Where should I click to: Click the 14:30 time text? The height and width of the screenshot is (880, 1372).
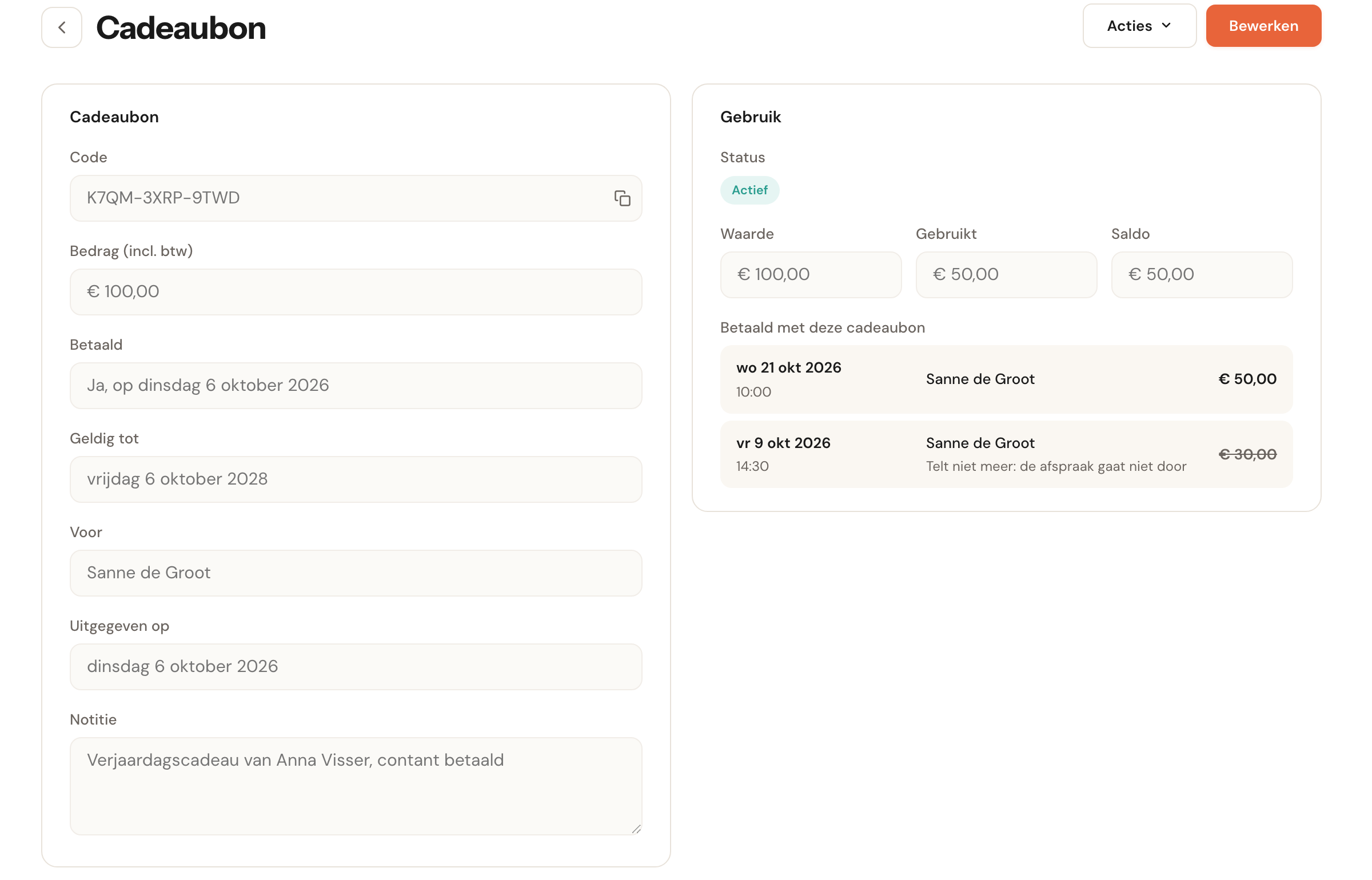752,466
